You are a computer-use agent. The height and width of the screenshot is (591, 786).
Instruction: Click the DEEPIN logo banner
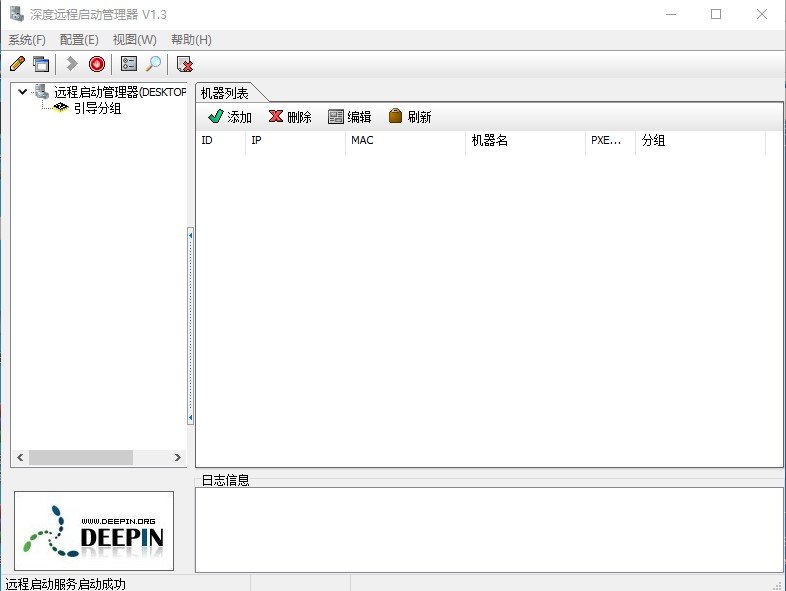94,531
